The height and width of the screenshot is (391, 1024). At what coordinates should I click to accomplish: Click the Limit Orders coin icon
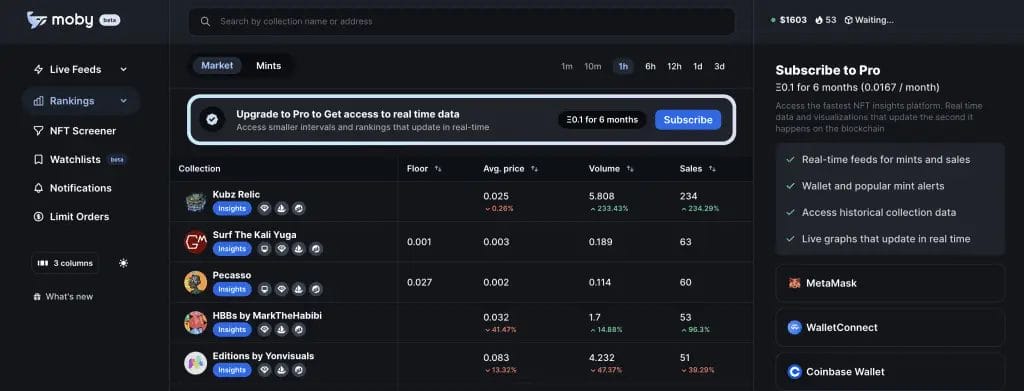(x=39, y=217)
